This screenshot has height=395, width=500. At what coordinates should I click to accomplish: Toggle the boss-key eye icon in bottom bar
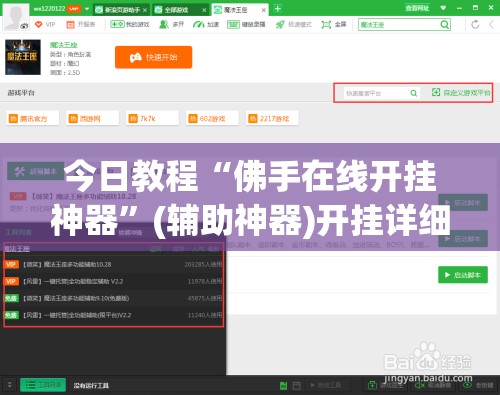point(468,385)
